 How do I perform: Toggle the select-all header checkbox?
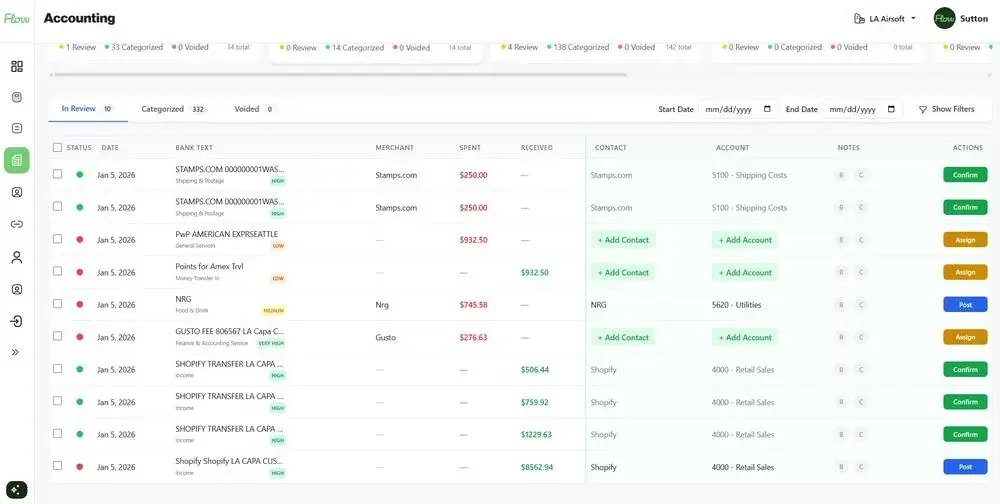[57, 147]
